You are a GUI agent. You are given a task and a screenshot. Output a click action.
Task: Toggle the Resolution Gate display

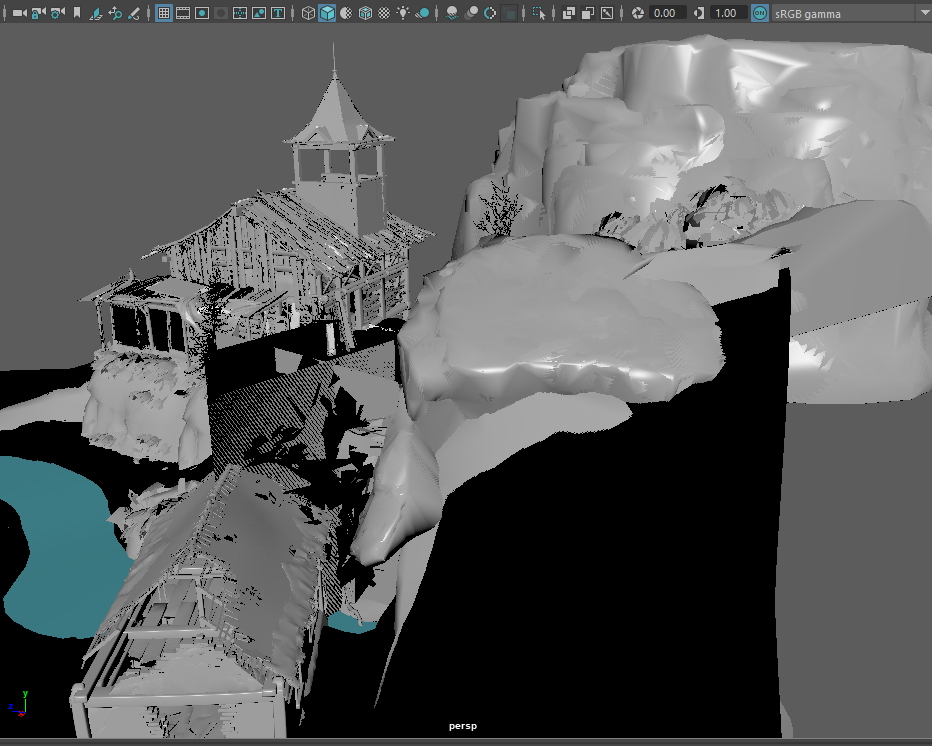[202, 13]
